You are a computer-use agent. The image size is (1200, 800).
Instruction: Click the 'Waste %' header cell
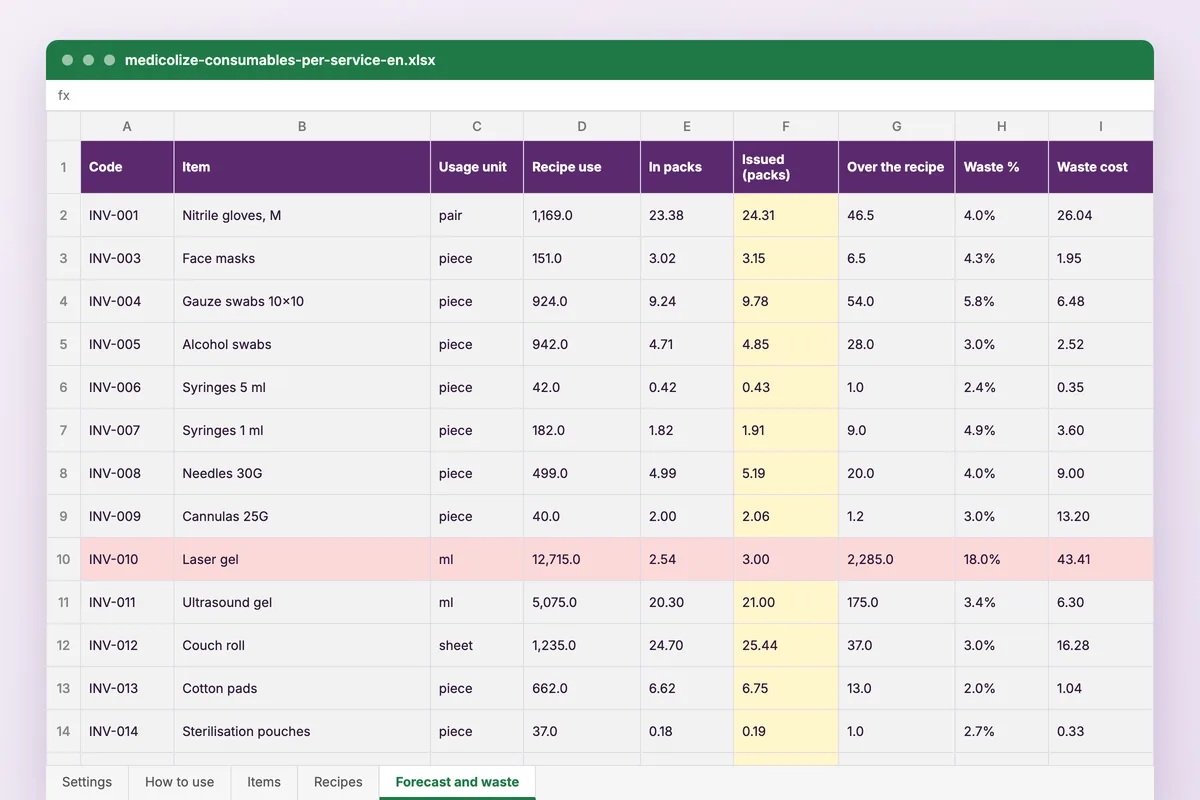point(1002,167)
